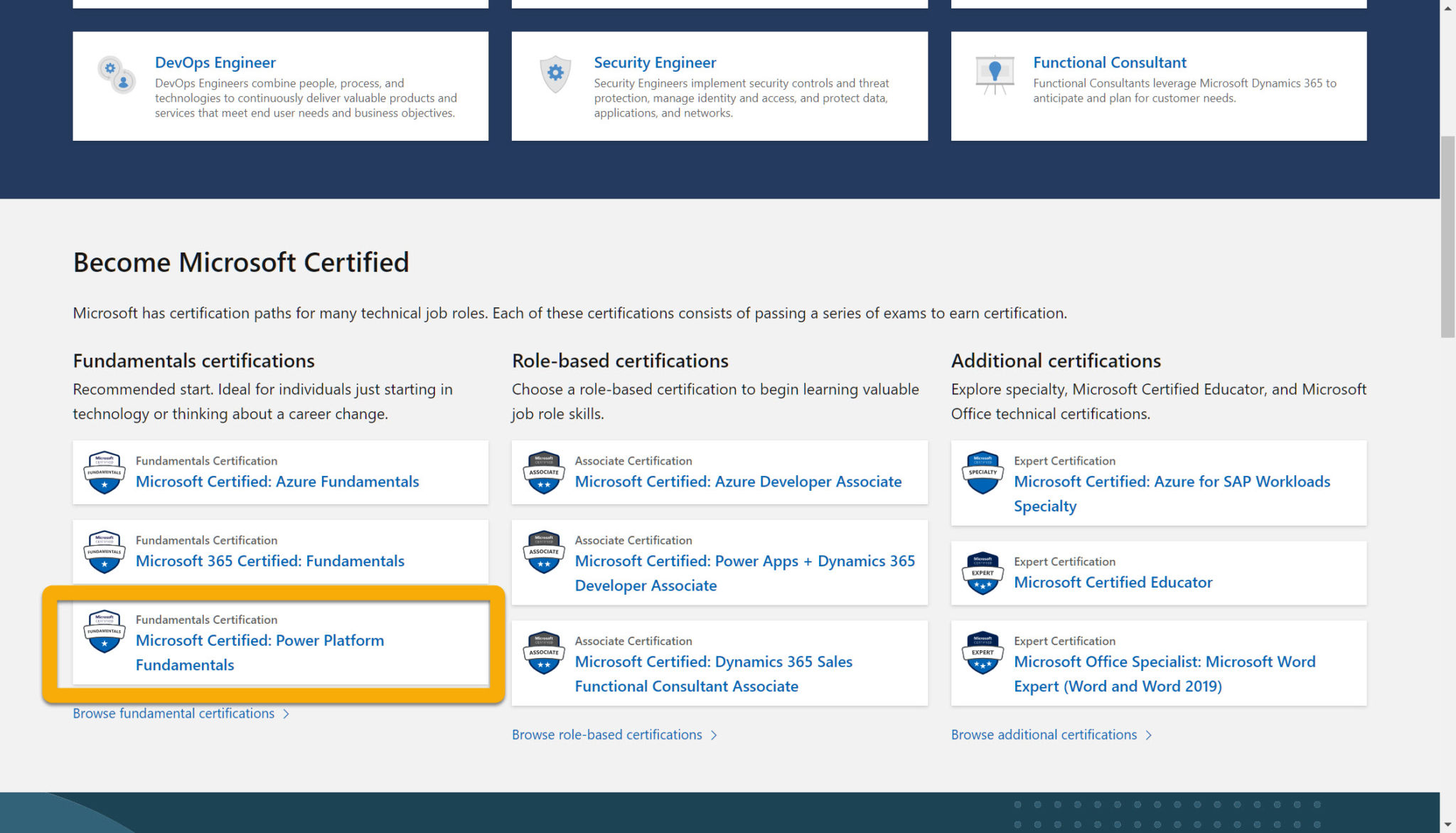Open the Security Engineer role link

[655, 63]
